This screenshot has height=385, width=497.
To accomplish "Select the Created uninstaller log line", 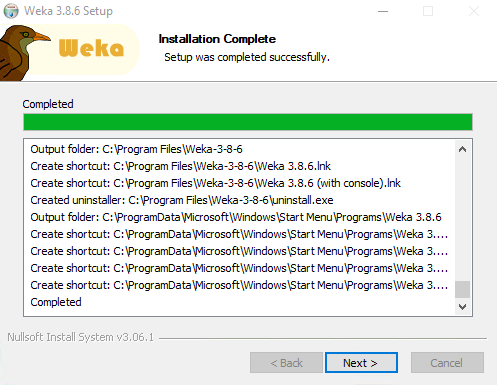I will coord(182,200).
